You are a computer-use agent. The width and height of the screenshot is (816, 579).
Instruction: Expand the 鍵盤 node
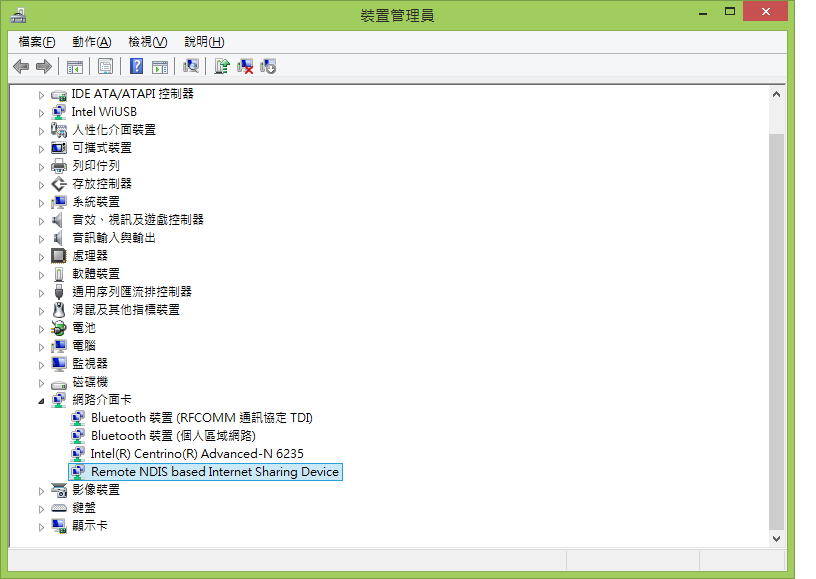[x=41, y=509]
